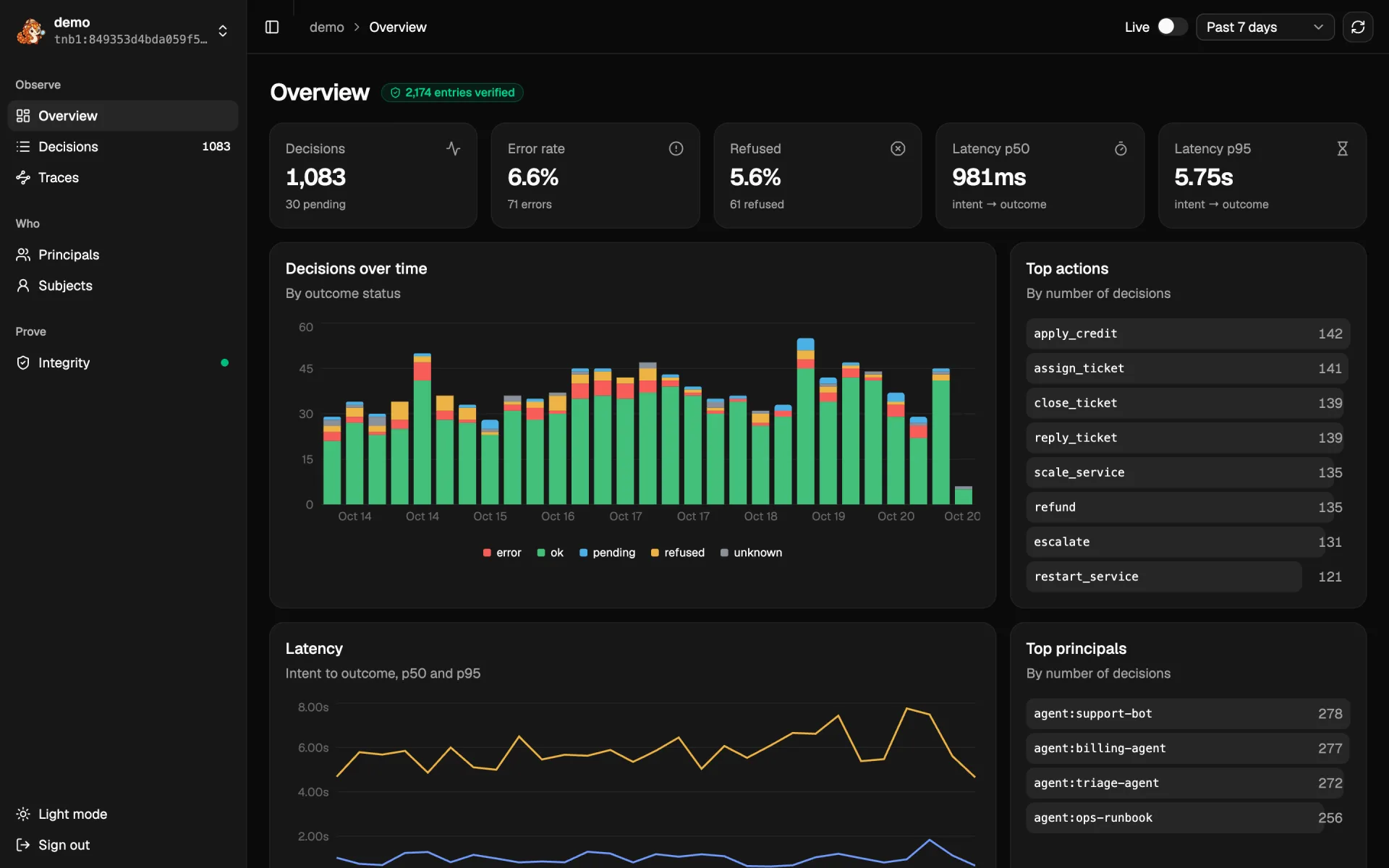1389x868 pixels.
Task: Click the info icon on Error rate card
Action: click(x=676, y=148)
